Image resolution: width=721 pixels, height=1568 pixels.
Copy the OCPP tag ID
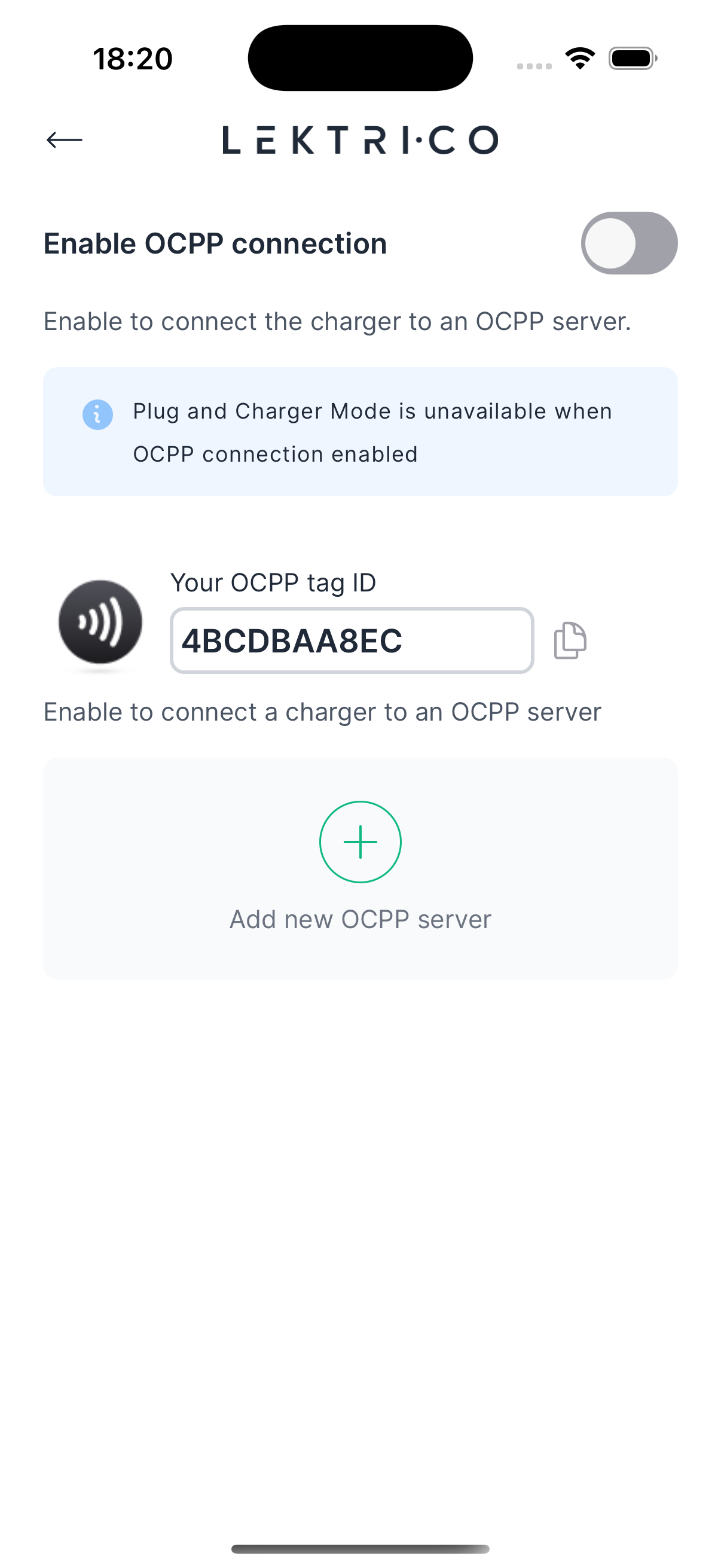click(x=570, y=640)
